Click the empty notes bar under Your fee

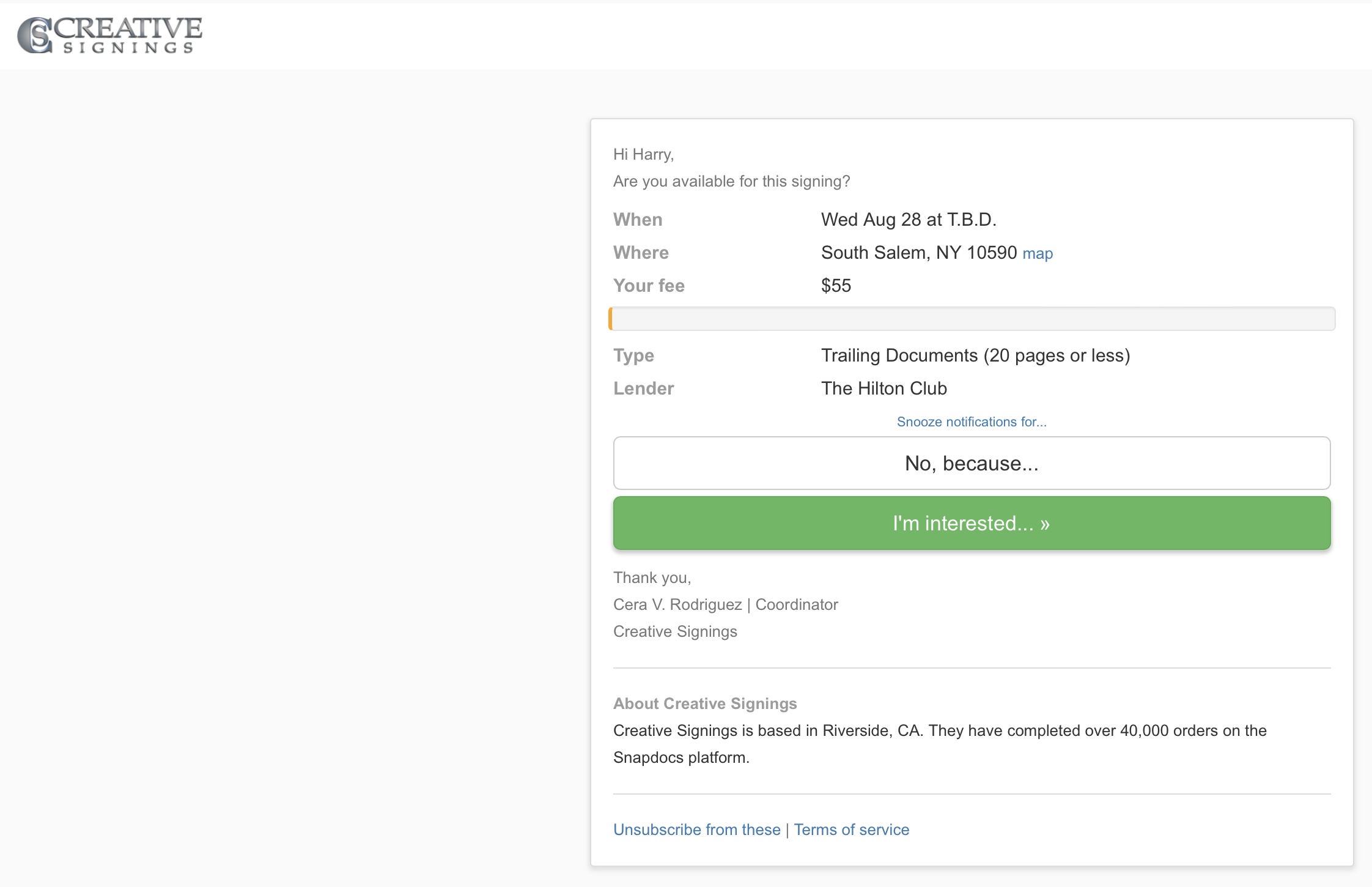(x=972, y=319)
